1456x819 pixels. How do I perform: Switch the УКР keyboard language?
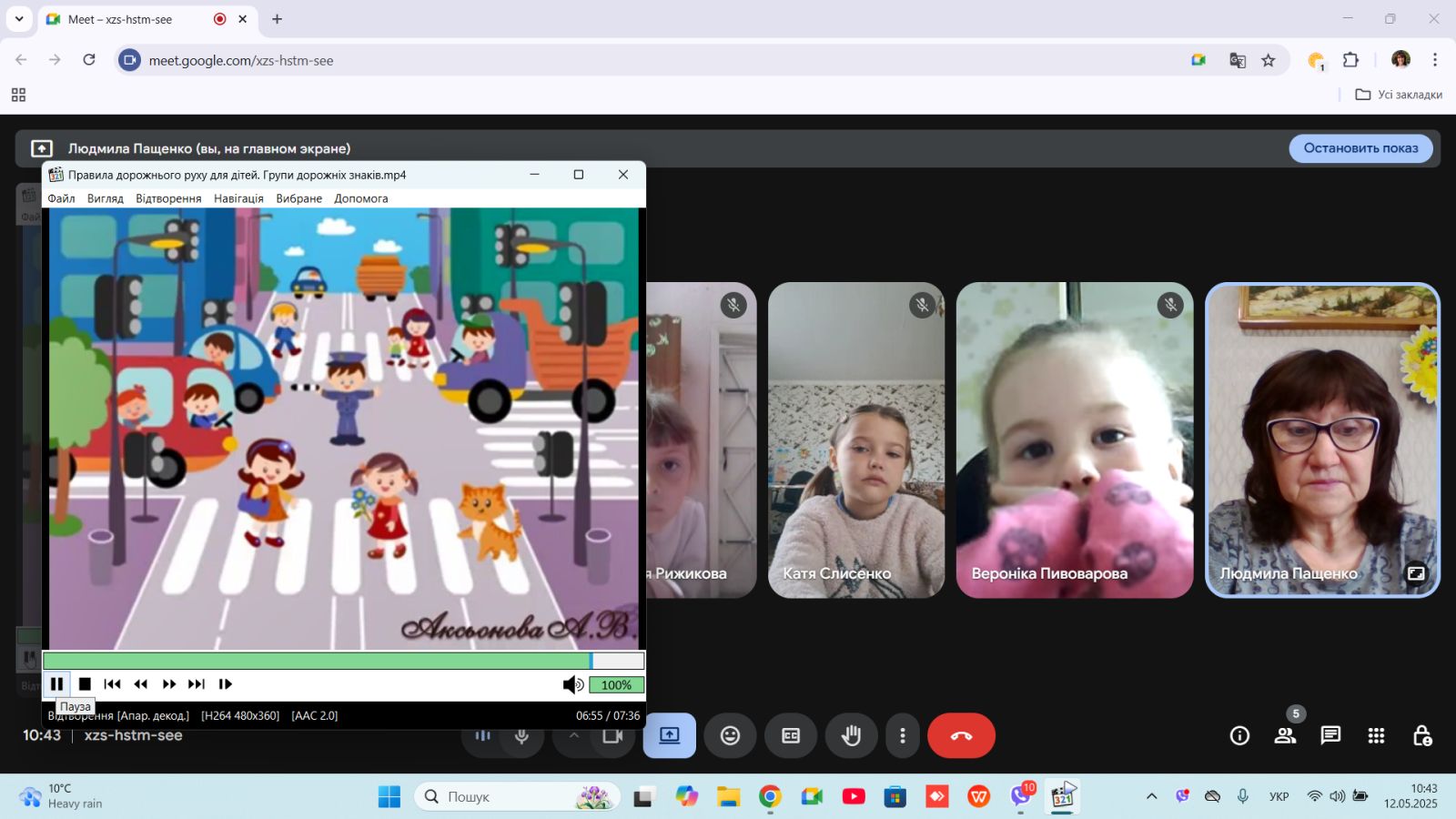[x=1279, y=796]
